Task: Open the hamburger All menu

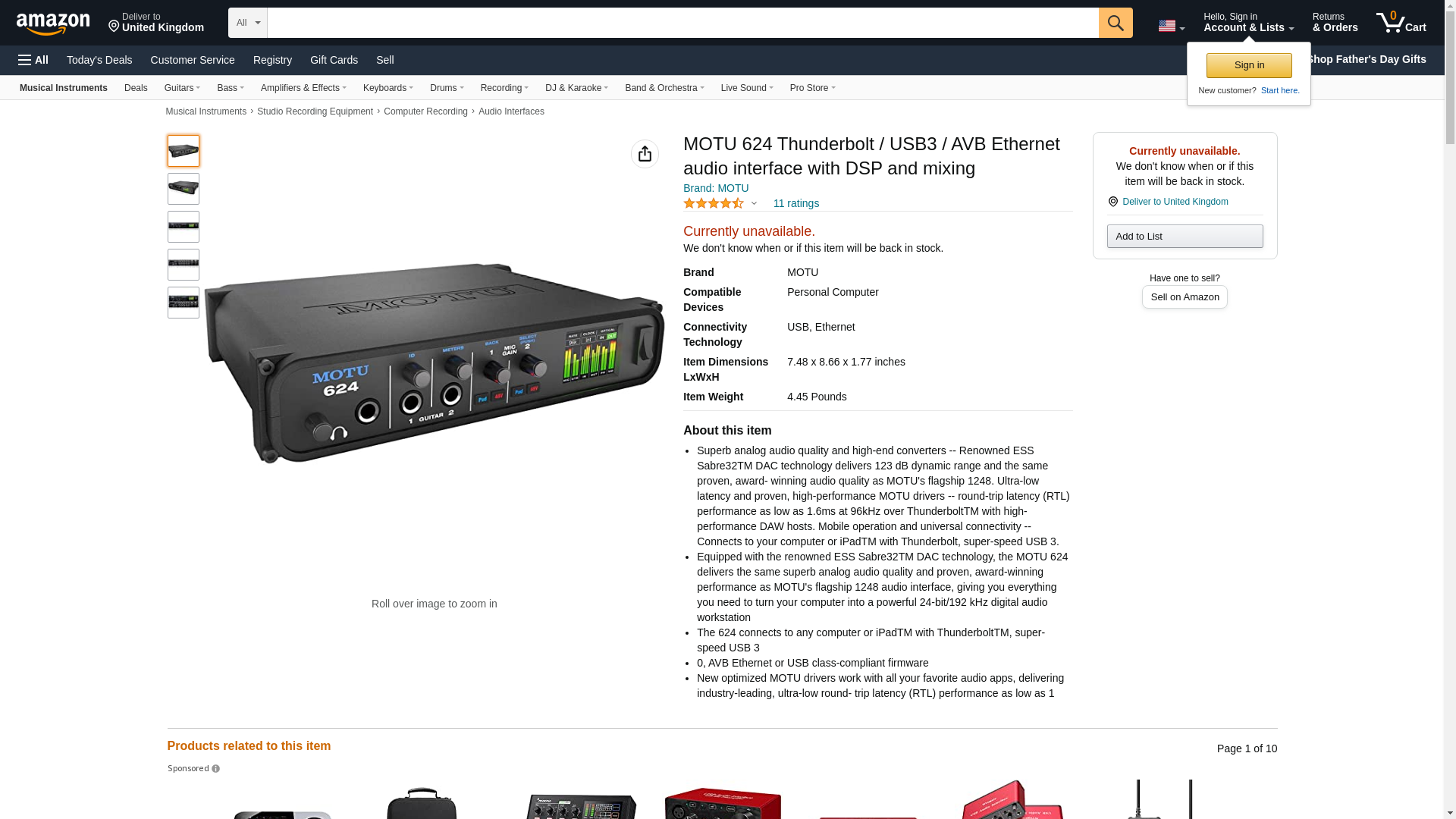Action: coord(33,60)
